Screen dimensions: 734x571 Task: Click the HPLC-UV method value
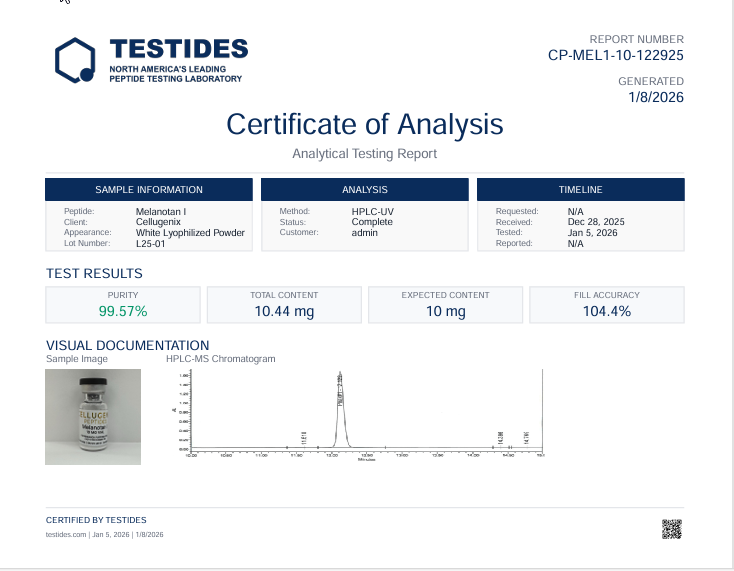pos(372,212)
